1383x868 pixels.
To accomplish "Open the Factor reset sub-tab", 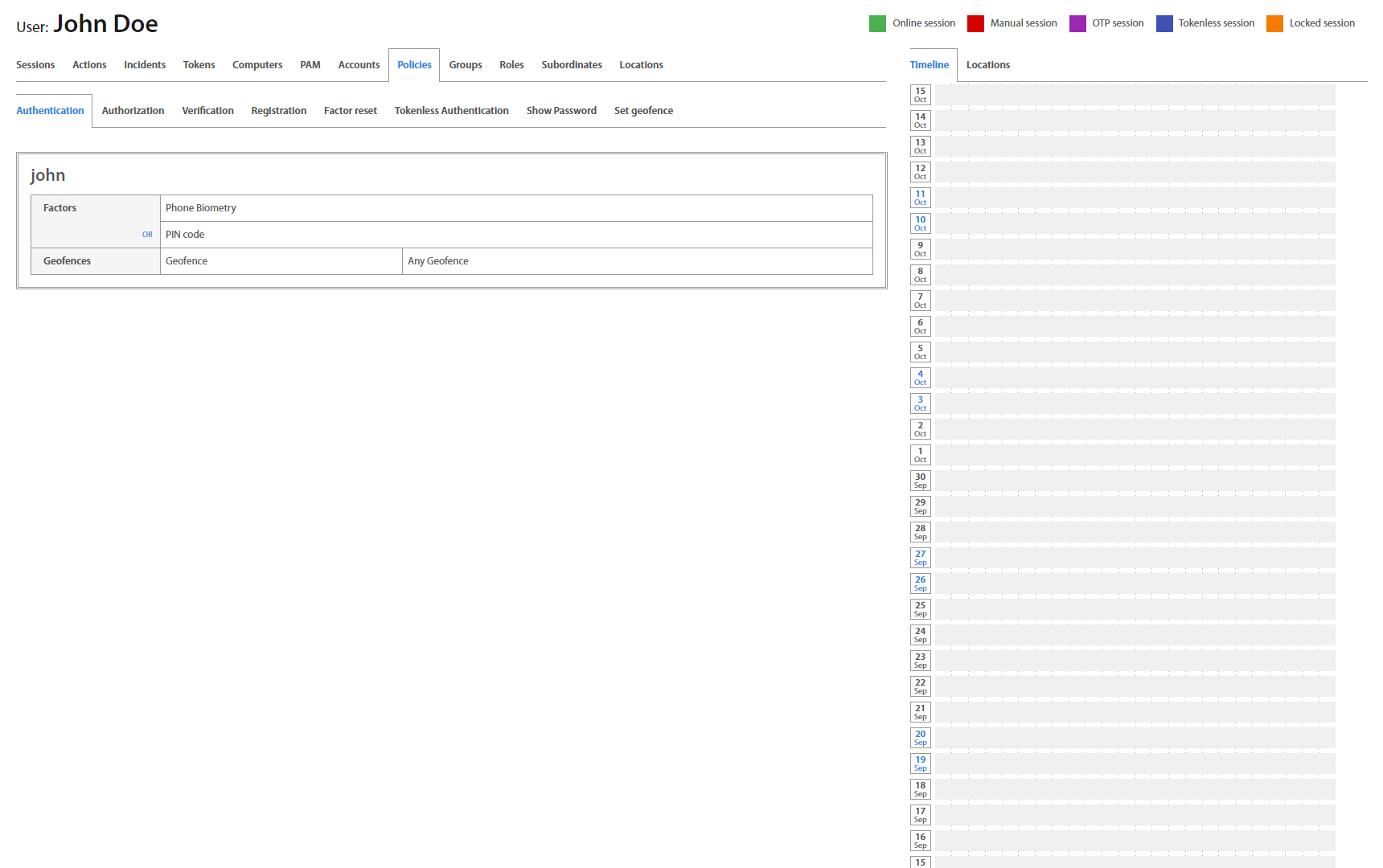I will coord(350,111).
